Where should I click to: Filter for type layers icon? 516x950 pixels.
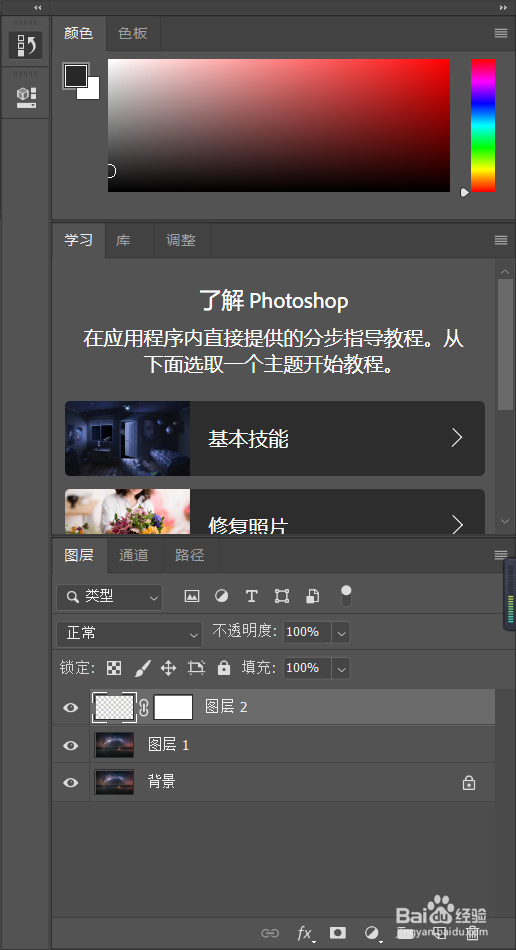[x=251, y=596]
